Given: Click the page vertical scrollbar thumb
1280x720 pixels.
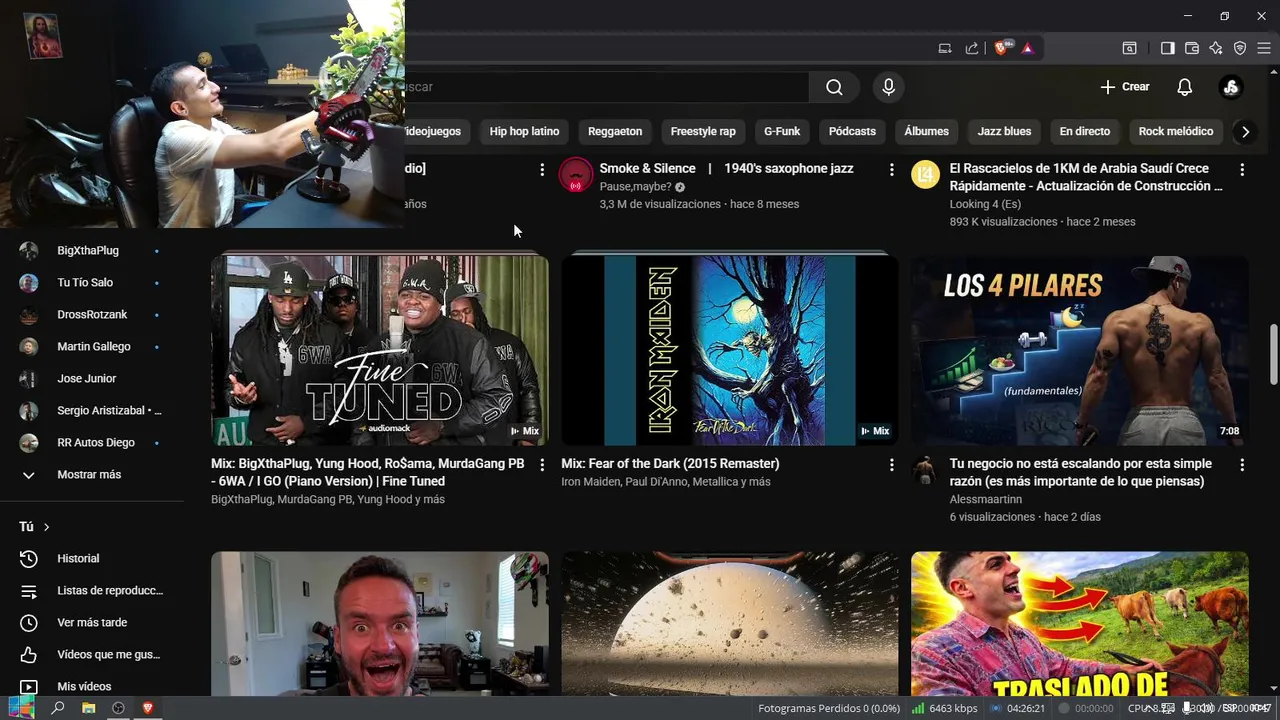Looking at the screenshot, I should [1274, 353].
